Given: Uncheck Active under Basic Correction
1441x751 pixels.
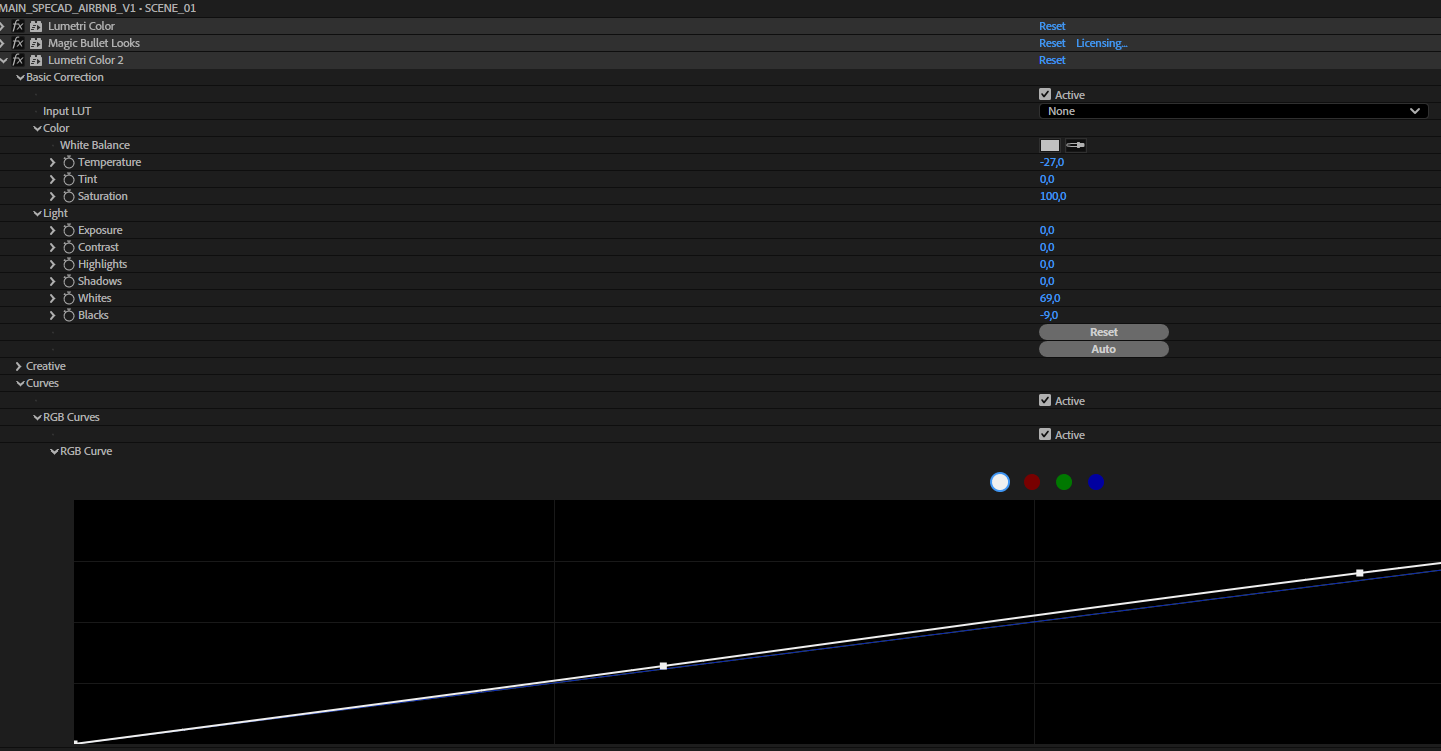Looking at the screenshot, I should [1045, 94].
